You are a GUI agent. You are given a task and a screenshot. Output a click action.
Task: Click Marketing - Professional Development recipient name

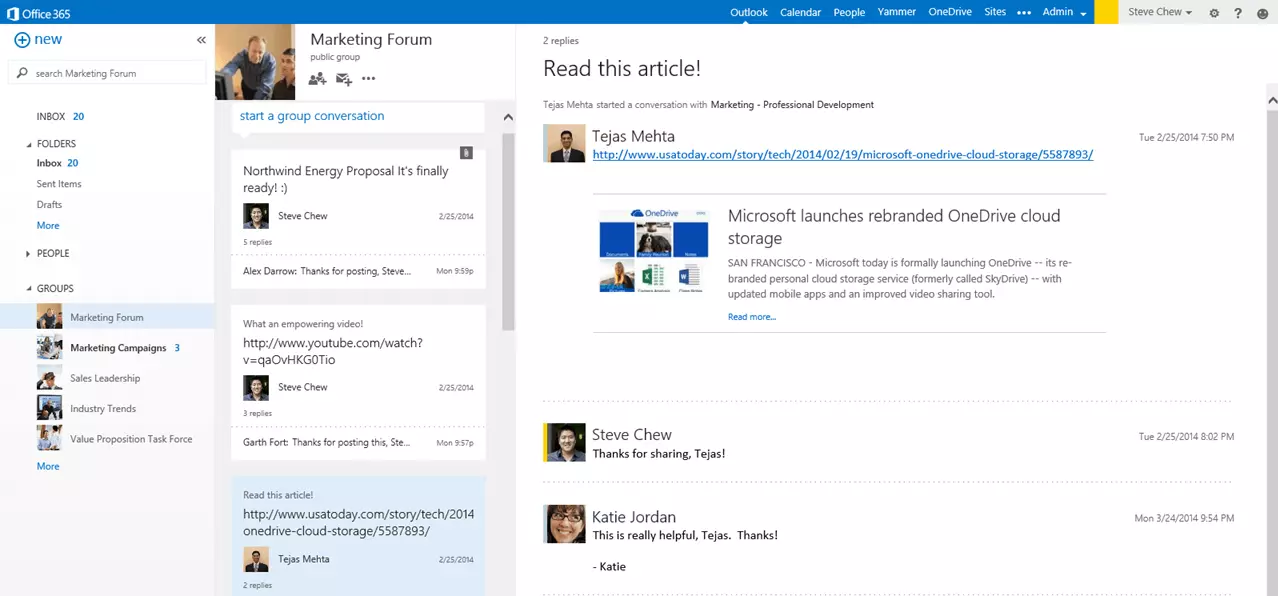coord(792,105)
